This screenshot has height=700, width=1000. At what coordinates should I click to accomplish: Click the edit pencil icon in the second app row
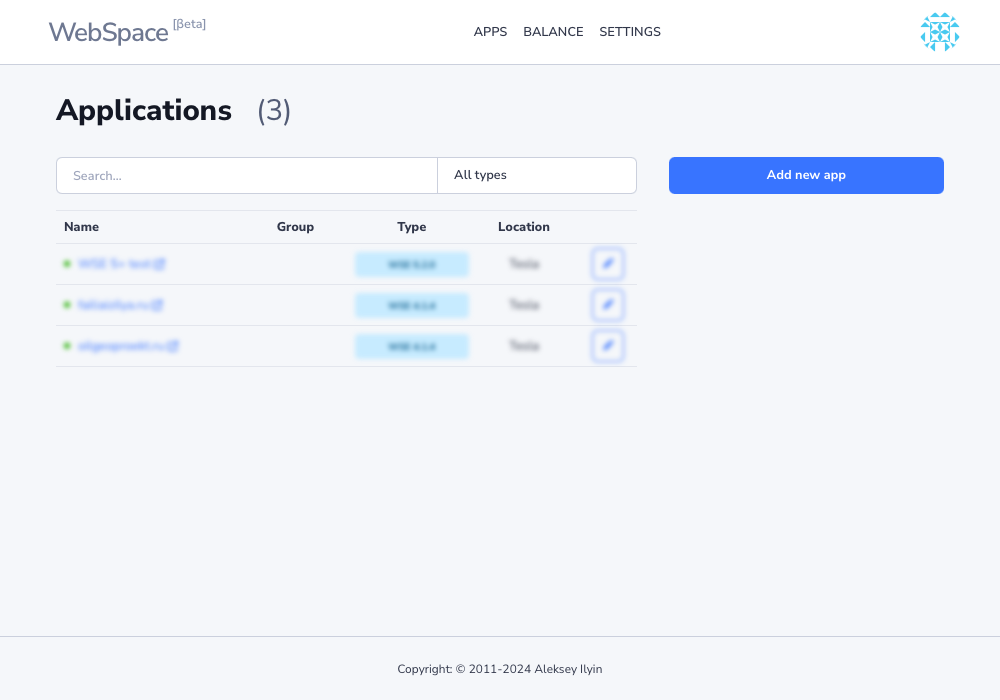607,305
